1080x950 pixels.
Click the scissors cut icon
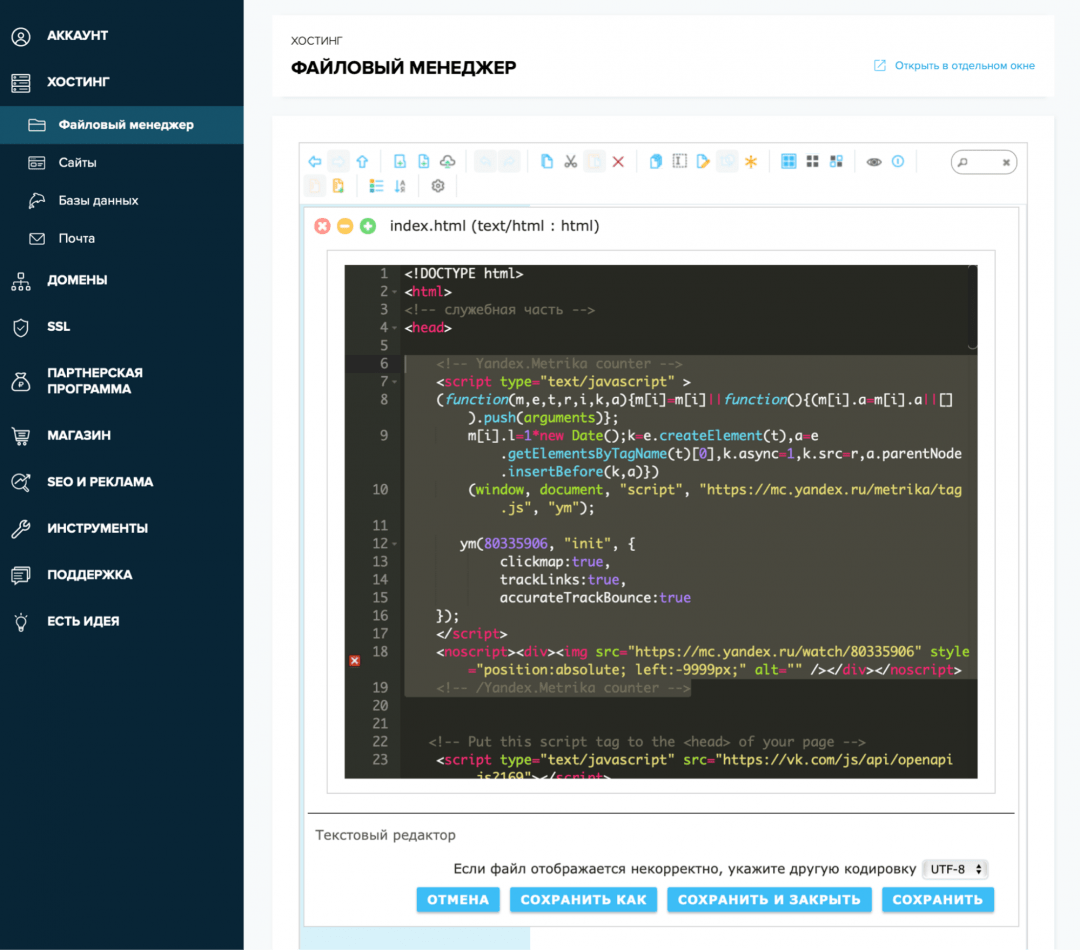570,161
